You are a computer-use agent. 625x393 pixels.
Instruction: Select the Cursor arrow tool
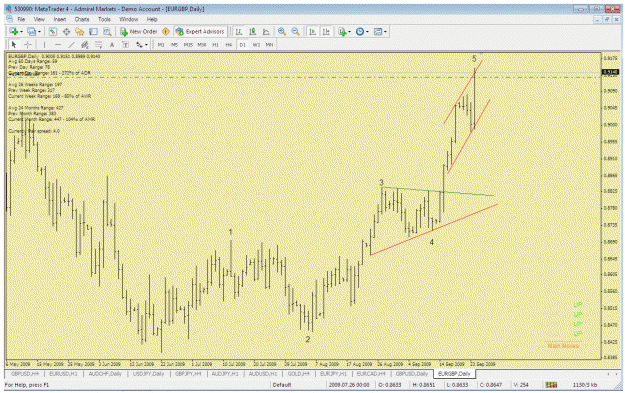(14, 44)
